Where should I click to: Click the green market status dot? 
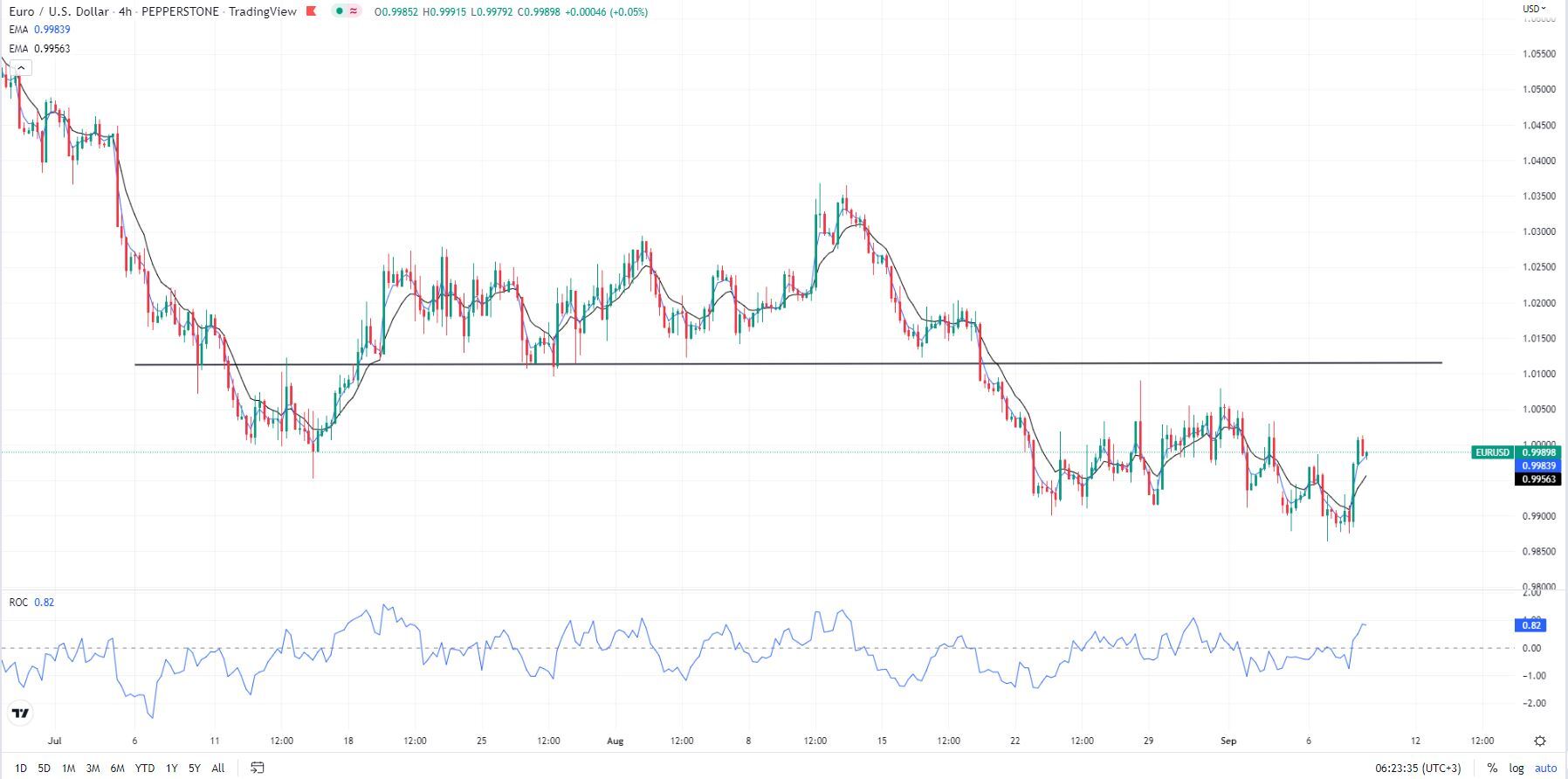coord(340,11)
